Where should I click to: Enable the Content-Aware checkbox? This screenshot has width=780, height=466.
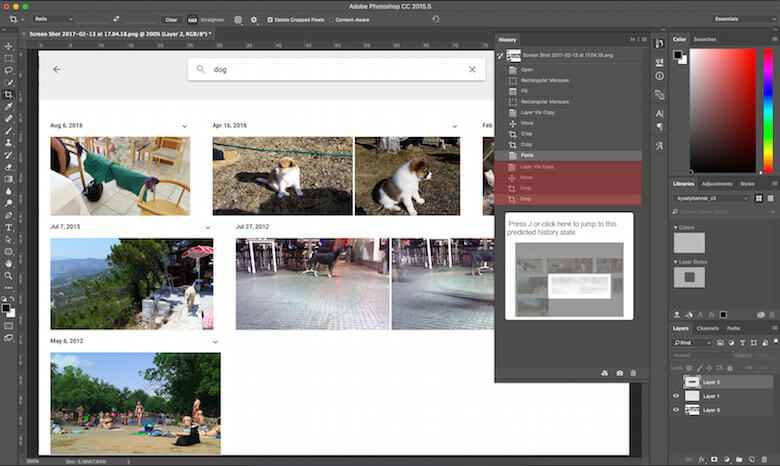coord(332,19)
